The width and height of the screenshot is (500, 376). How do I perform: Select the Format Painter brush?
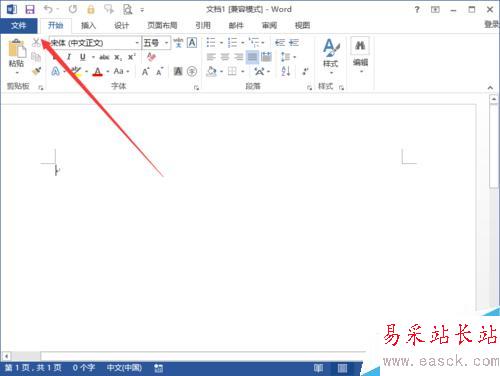pos(36,71)
